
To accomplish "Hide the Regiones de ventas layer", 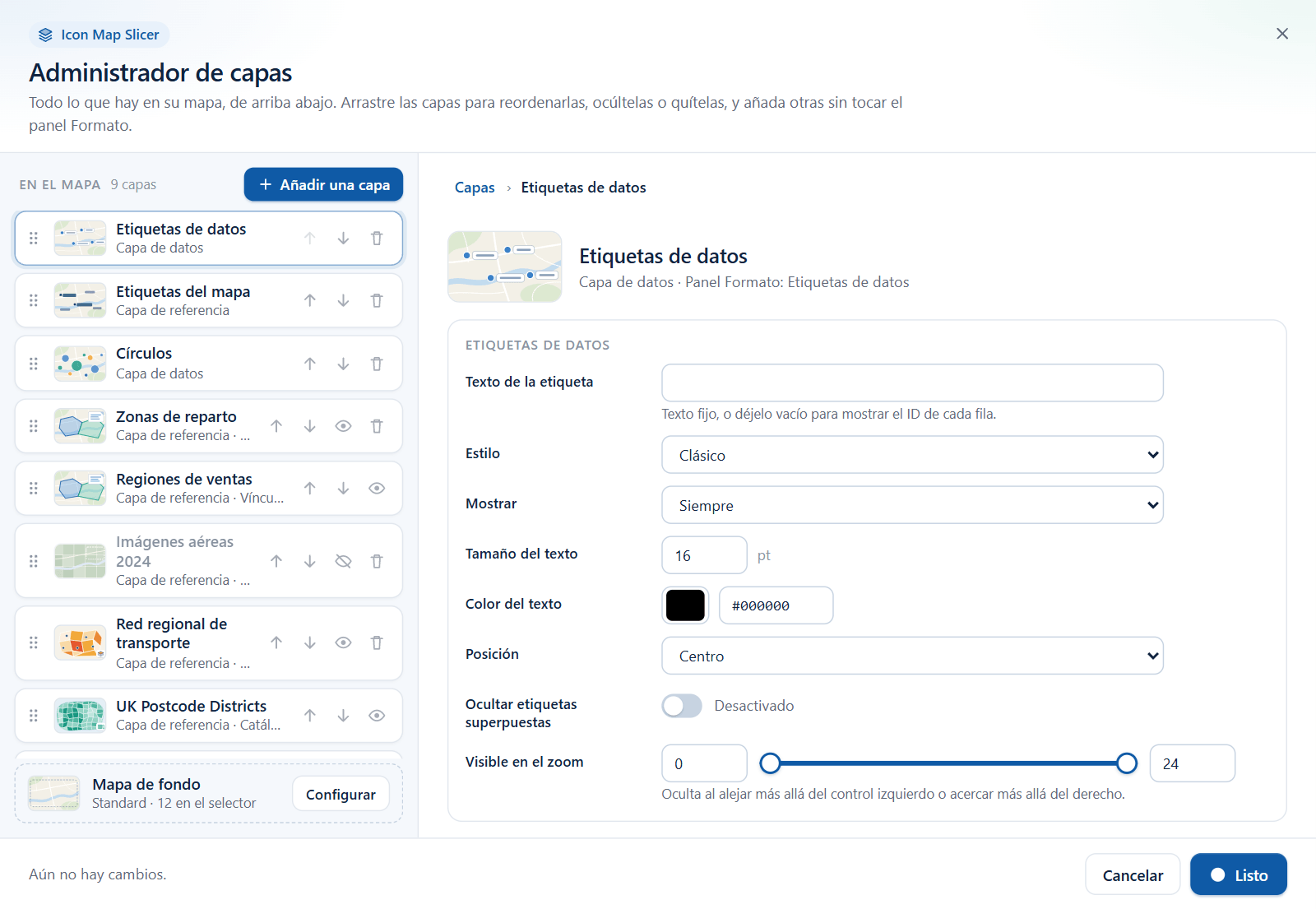I will (377, 489).
